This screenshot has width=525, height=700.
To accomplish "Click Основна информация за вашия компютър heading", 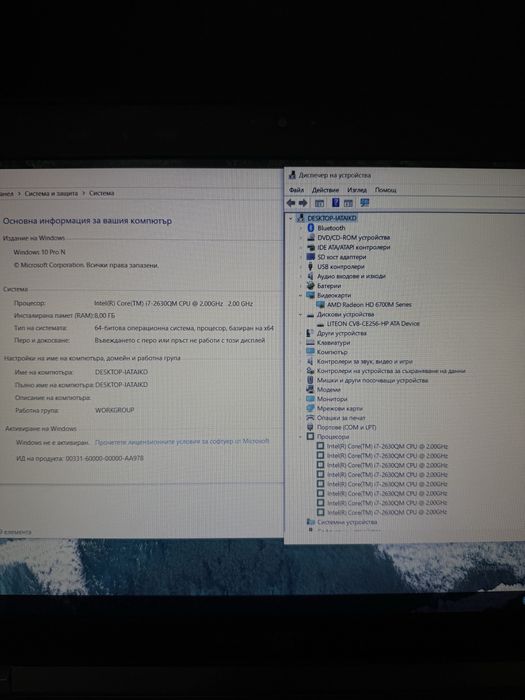I will click(88, 221).
